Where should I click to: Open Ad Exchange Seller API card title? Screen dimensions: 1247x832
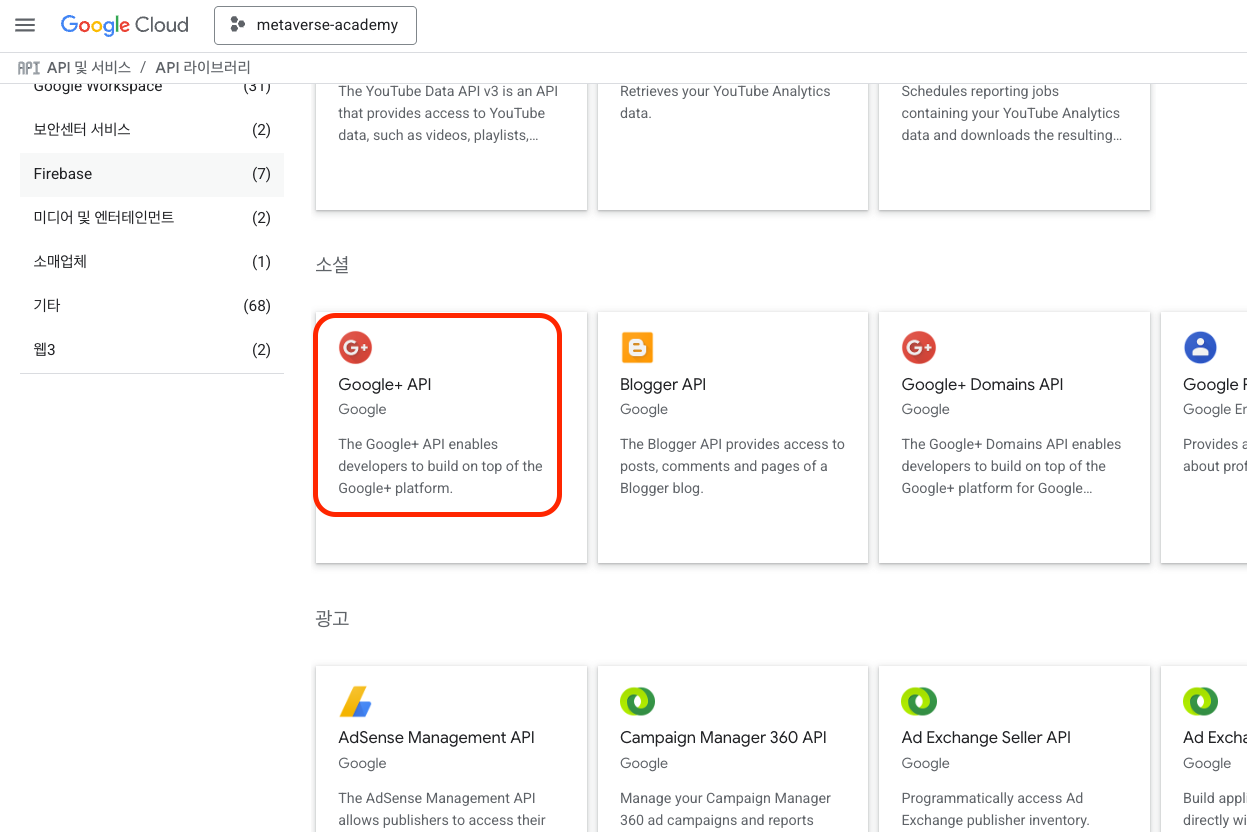click(986, 738)
